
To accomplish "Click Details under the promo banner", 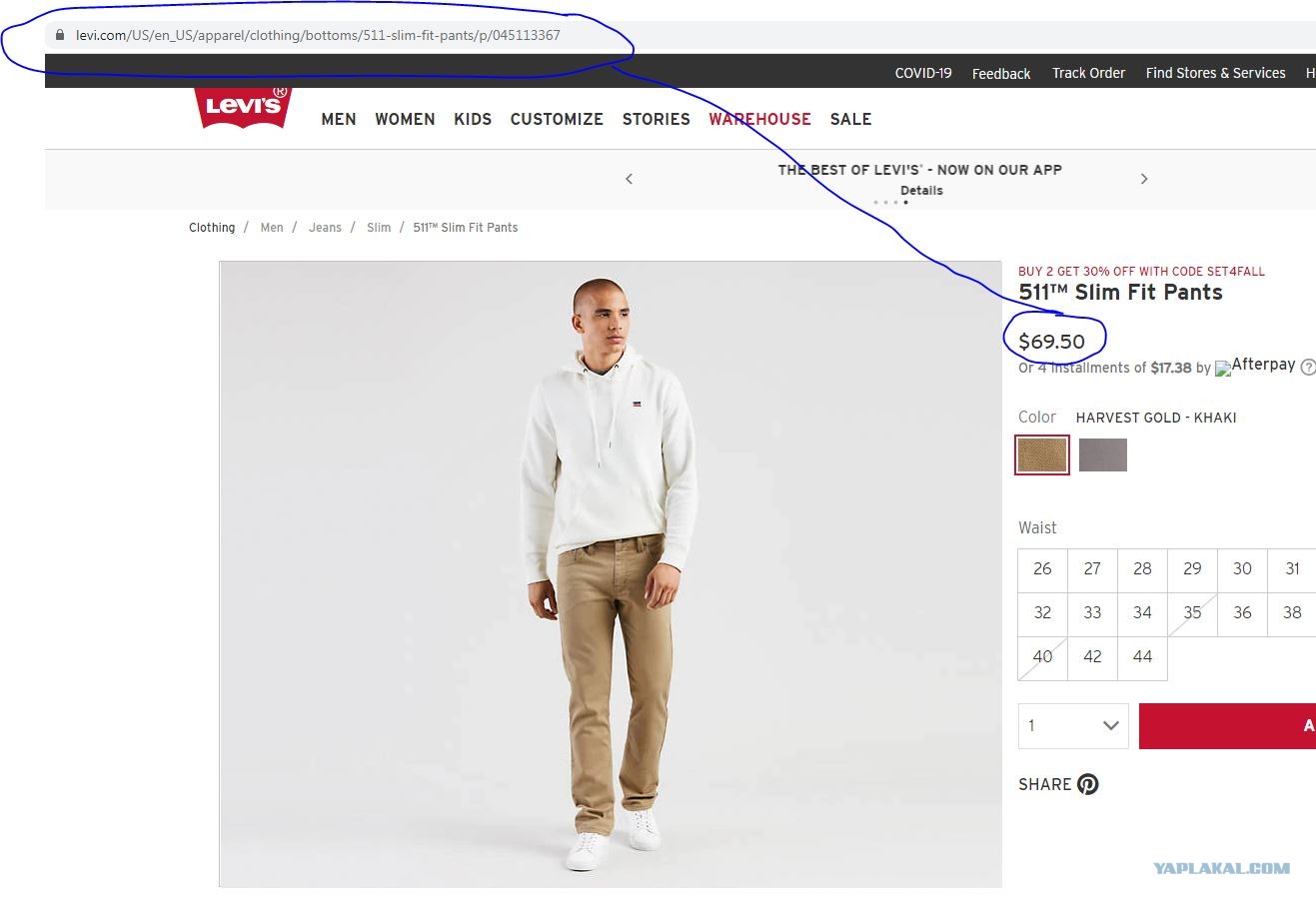I will pyautogui.click(x=921, y=190).
